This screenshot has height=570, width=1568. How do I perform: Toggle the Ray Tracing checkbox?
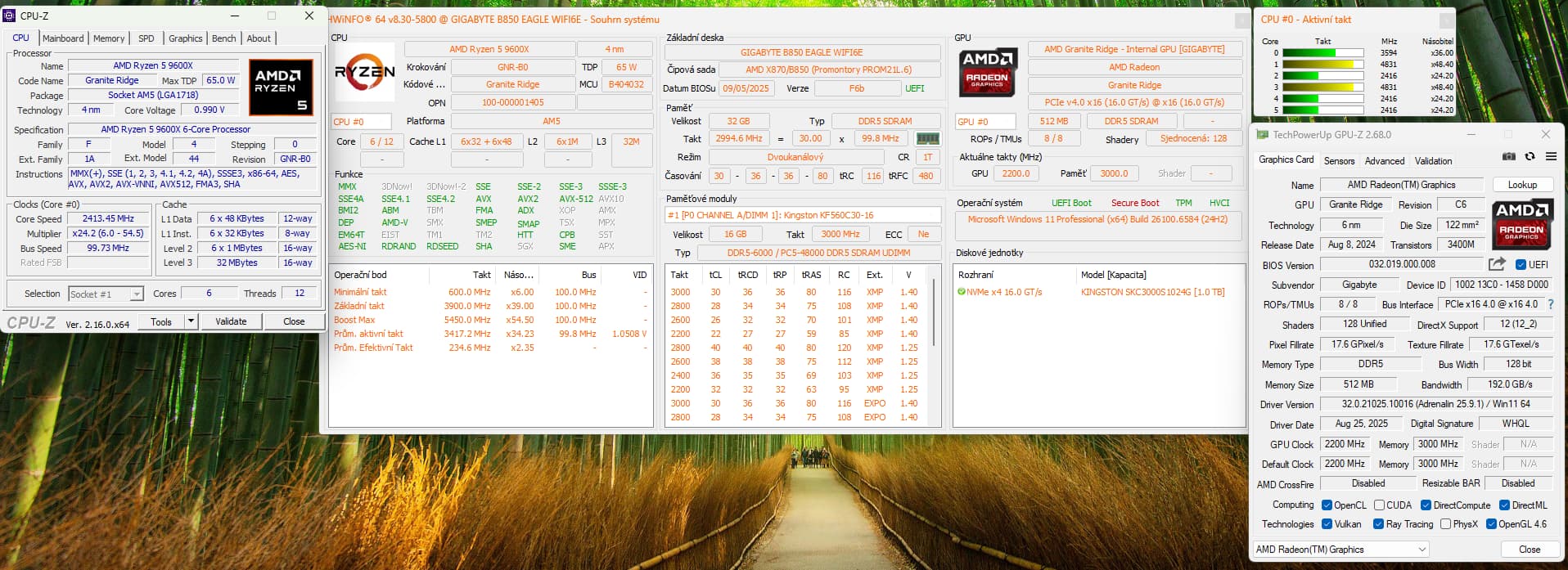click(1378, 524)
